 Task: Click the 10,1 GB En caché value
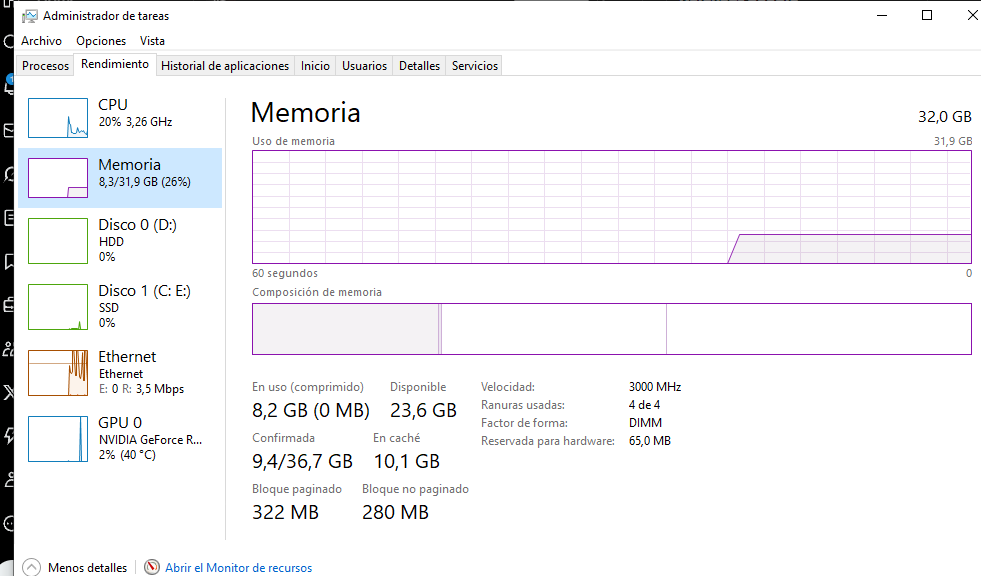click(x=407, y=462)
